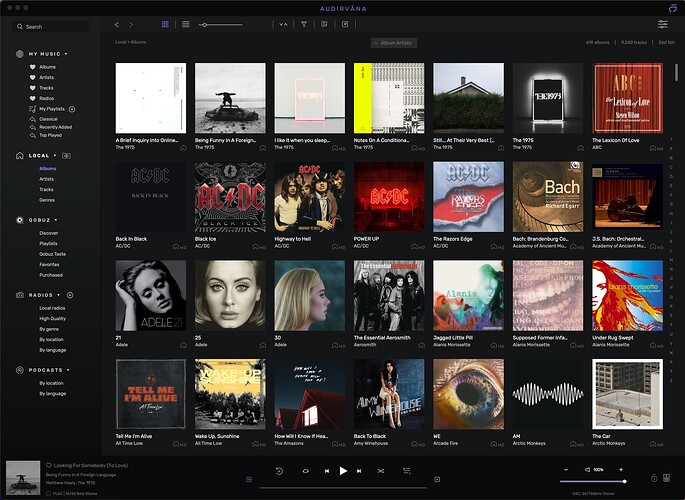Screen dimensions: 685x500
Task: Start playback with Play button
Action: coord(343,471)
